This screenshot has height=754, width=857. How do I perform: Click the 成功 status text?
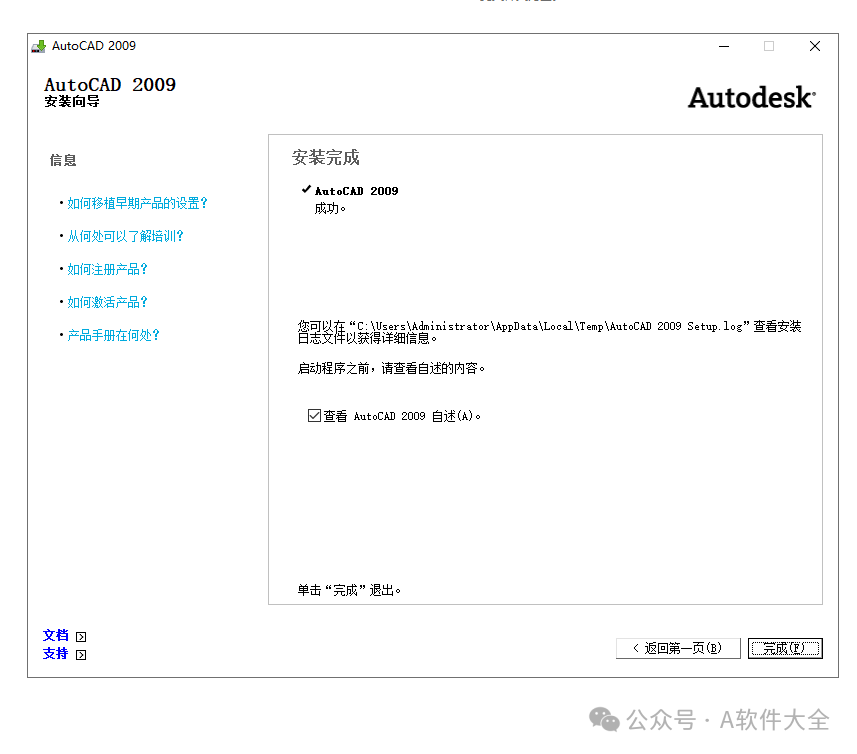[x=330, y=208]
